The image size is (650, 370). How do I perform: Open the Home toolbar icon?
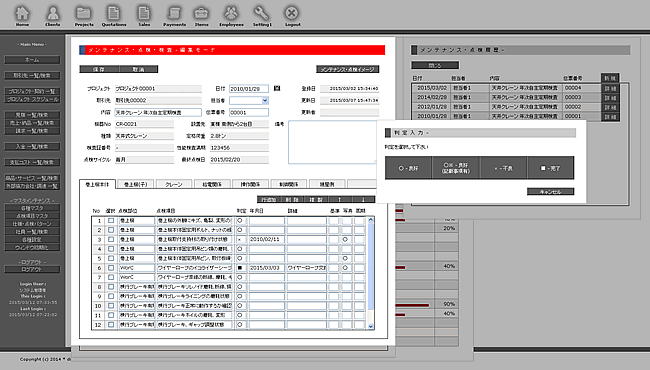pyautogui.click(x=22, y=13)
